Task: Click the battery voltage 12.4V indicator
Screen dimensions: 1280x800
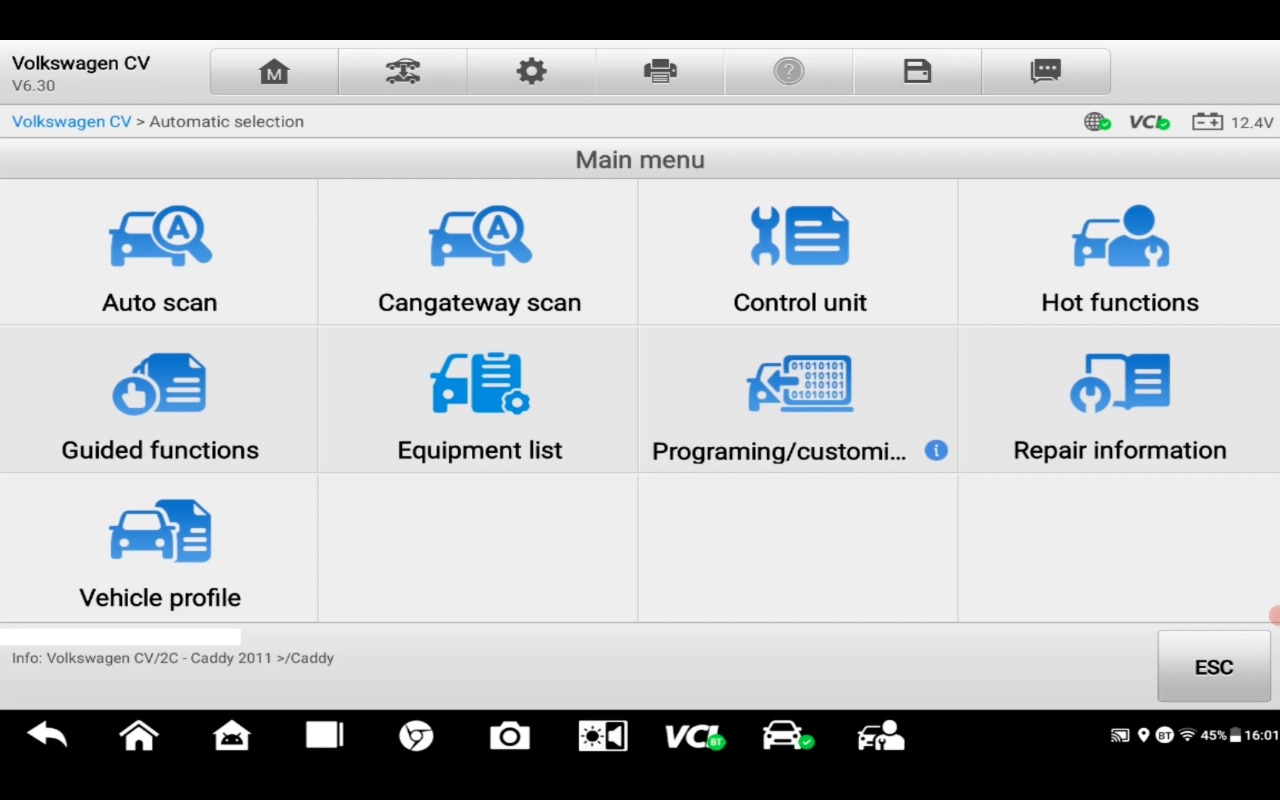Action: [1233, 122]
